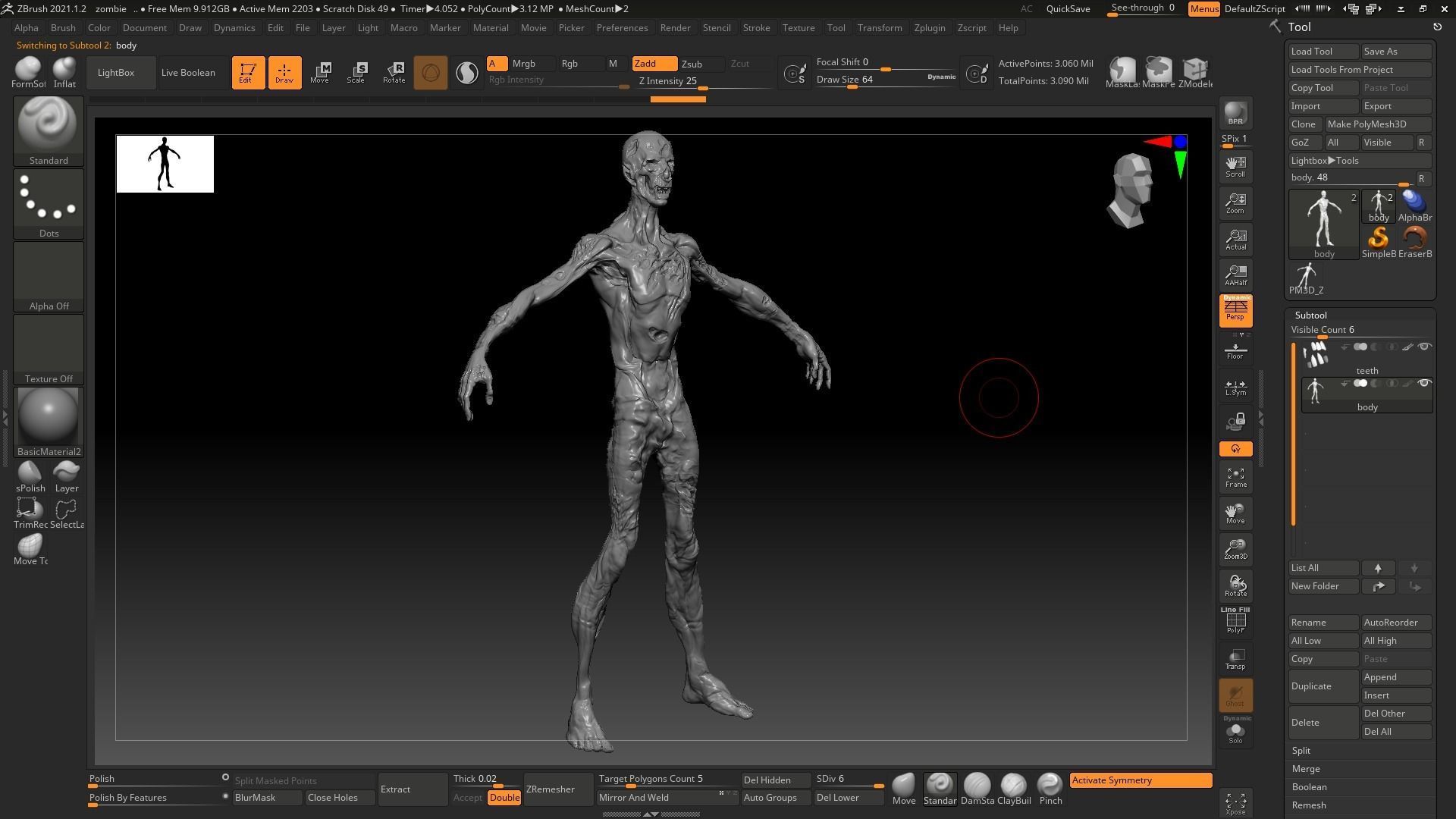
Task: Collapse the Subtool section header
Action: [1311, 315]
